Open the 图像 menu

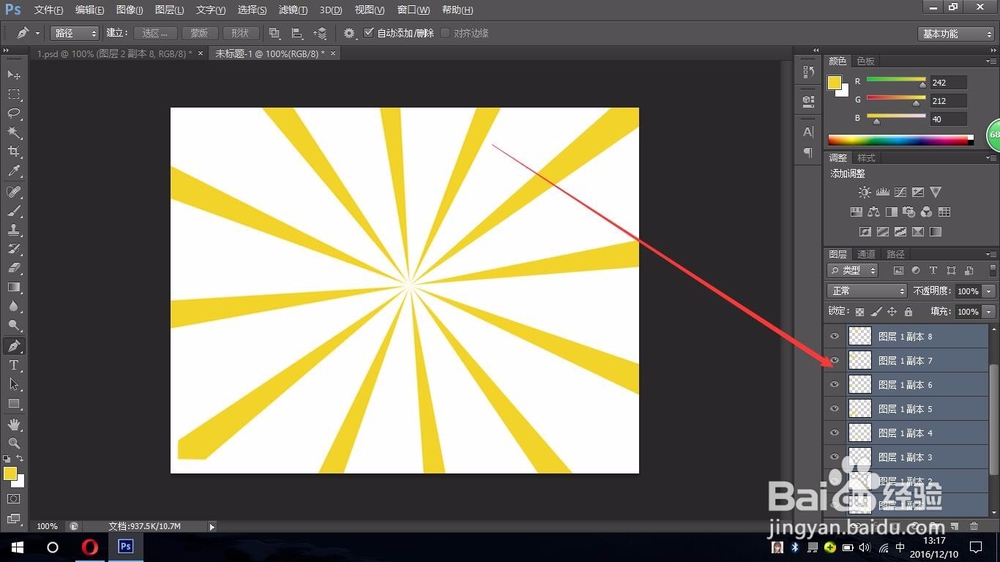click(x=129, y=10)
